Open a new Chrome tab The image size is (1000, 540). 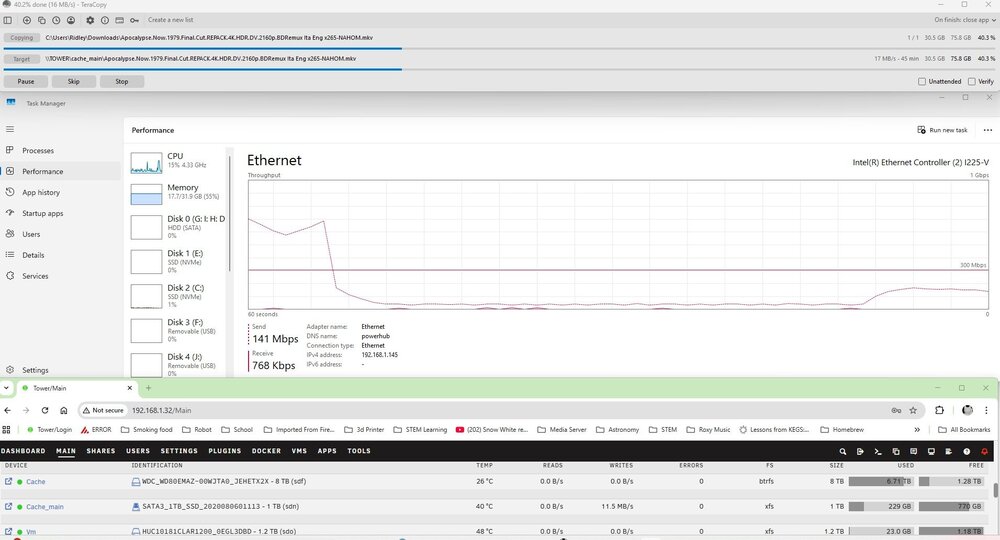pyautogui.click(x=149, y=388)
